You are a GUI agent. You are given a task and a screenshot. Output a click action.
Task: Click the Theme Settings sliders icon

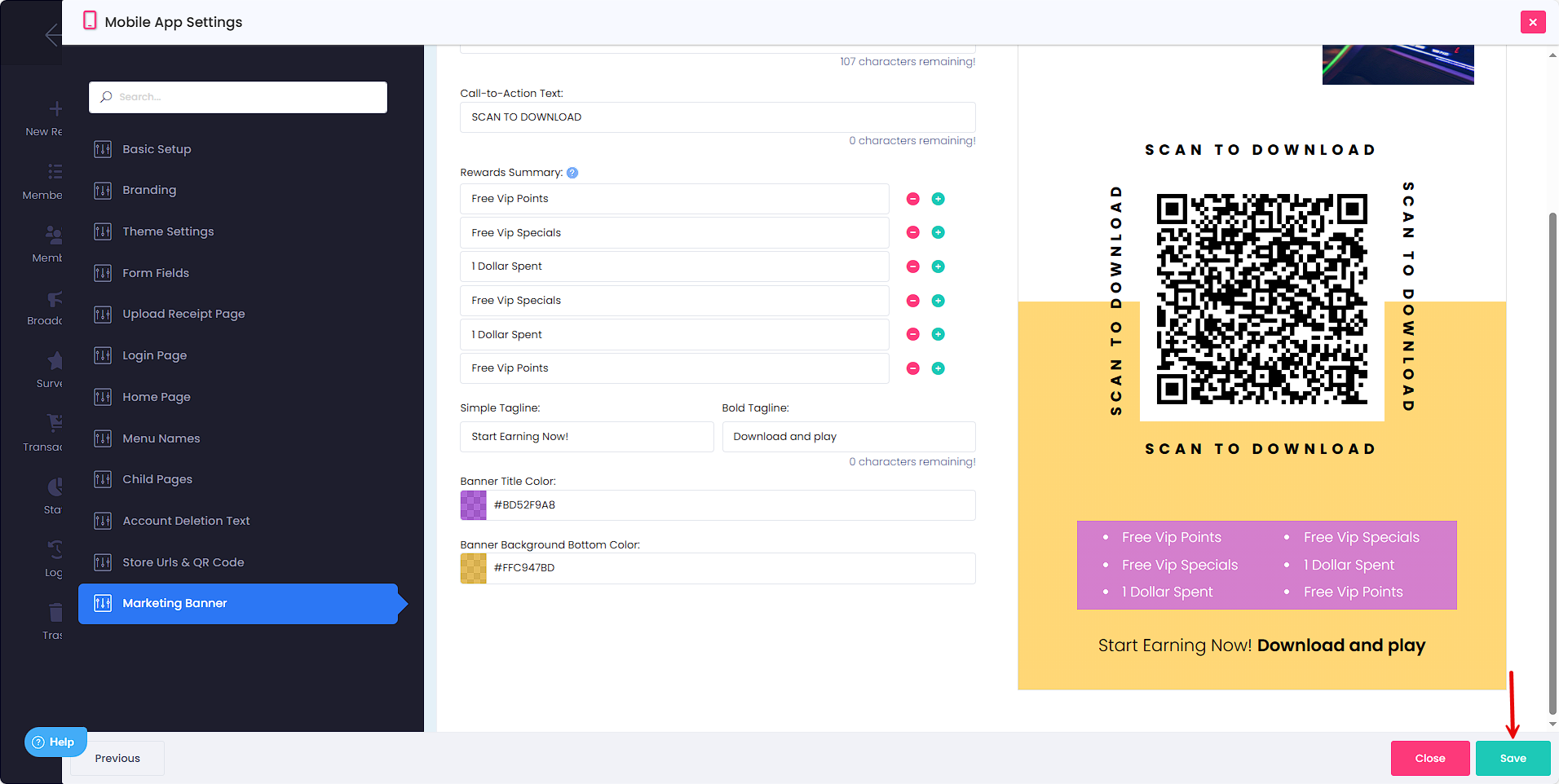point(103,231)
